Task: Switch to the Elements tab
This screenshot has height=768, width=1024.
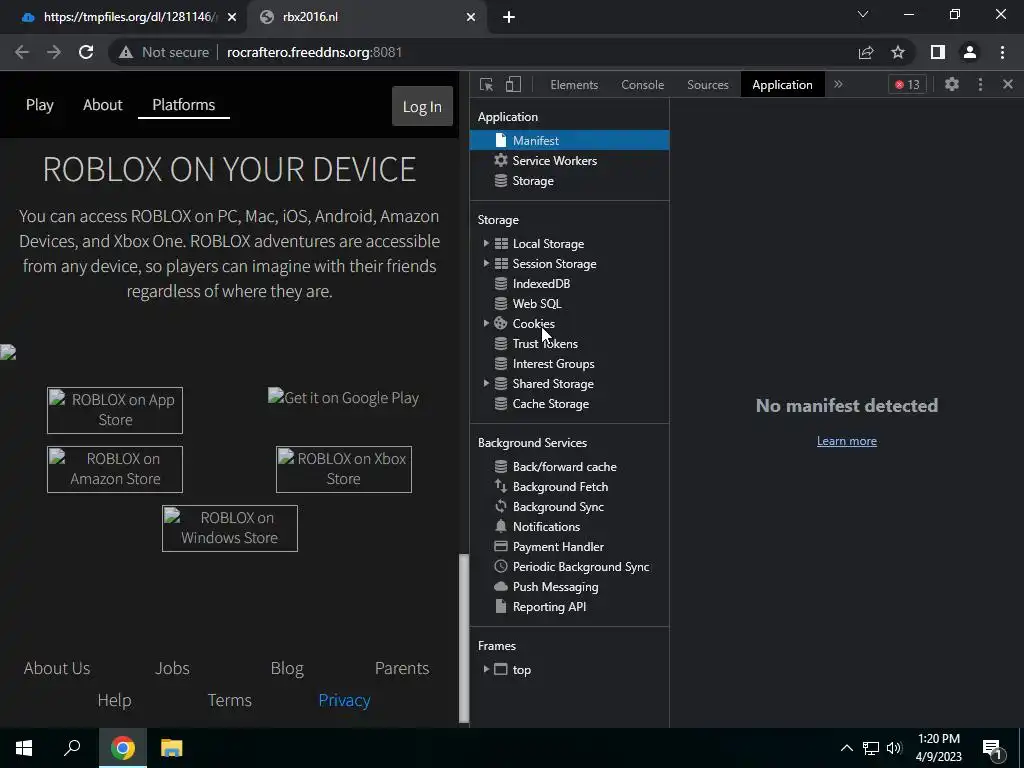Action: point(574,85)
